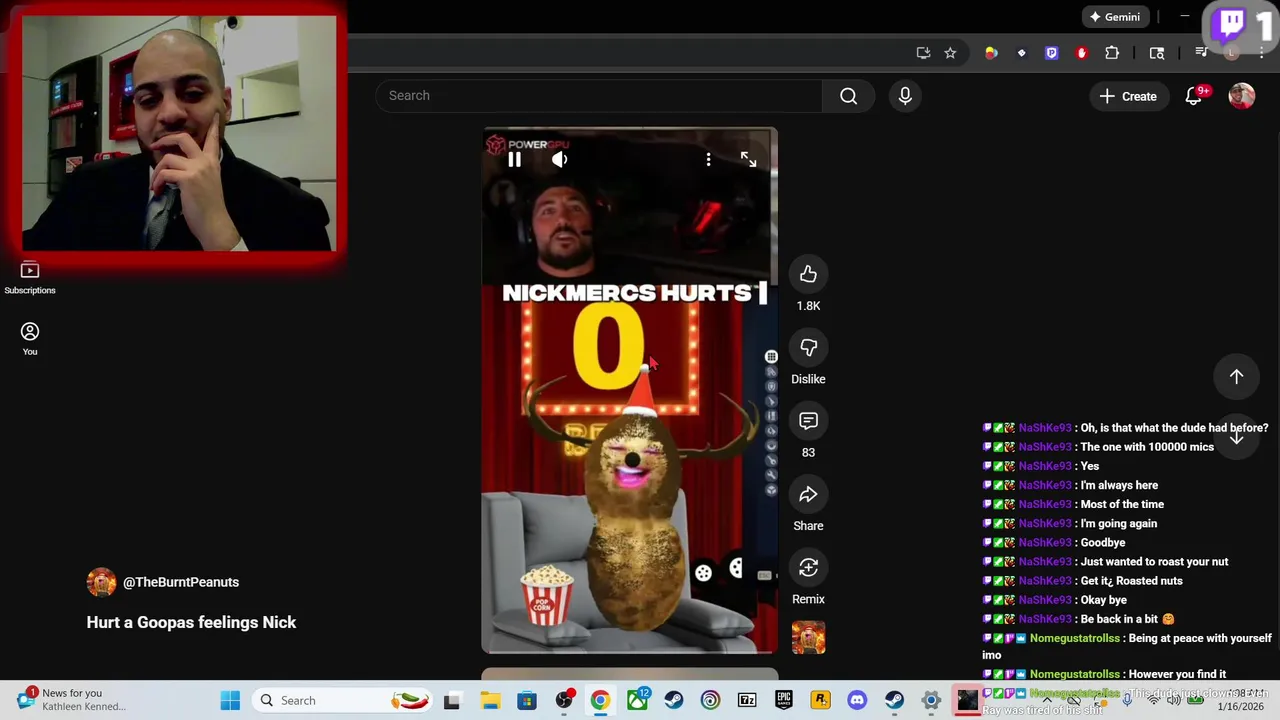
Task: Open the media controls music note icon
Action: click(x=1202, y=53)
